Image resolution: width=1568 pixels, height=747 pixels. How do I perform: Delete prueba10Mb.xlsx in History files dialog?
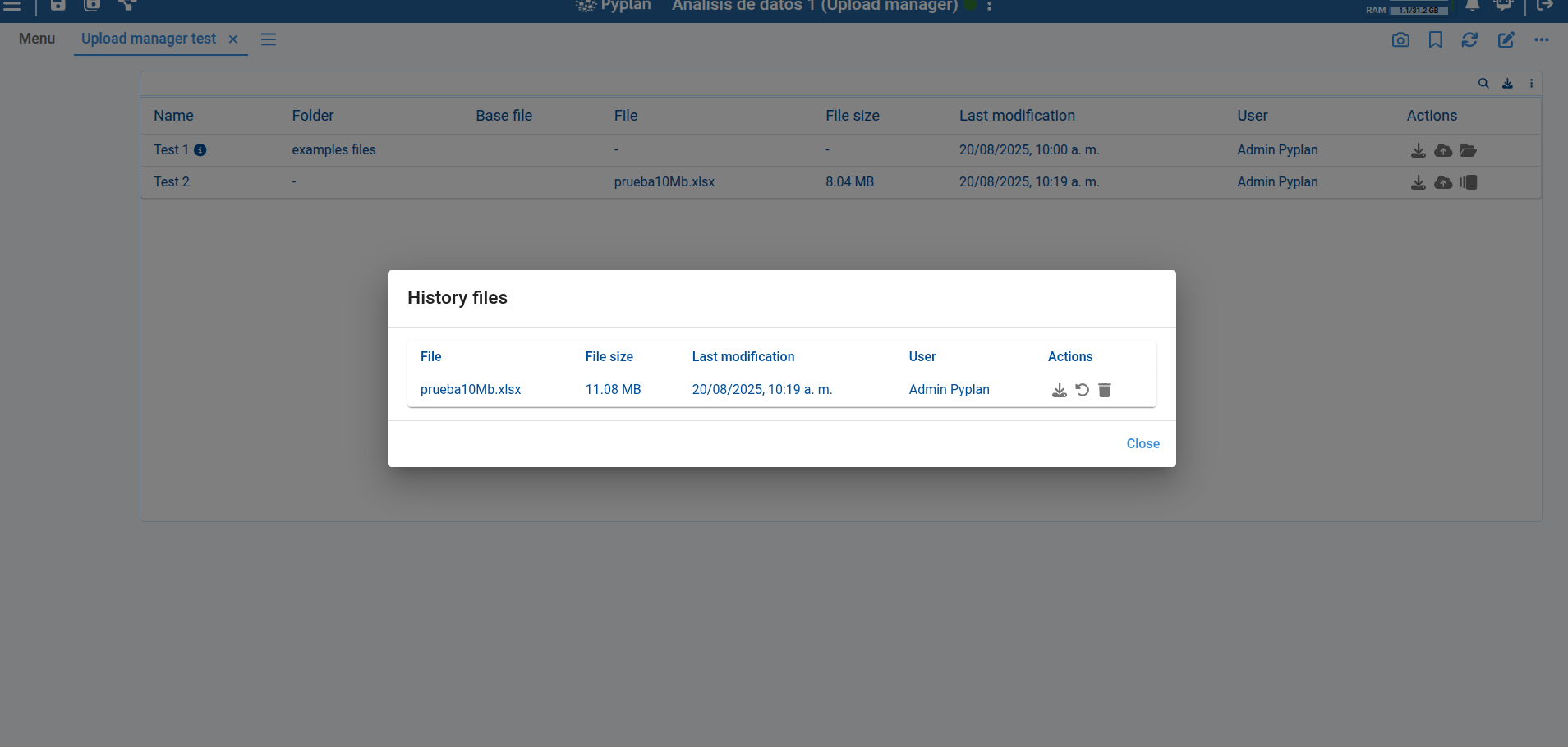(x=1104, y=390)
